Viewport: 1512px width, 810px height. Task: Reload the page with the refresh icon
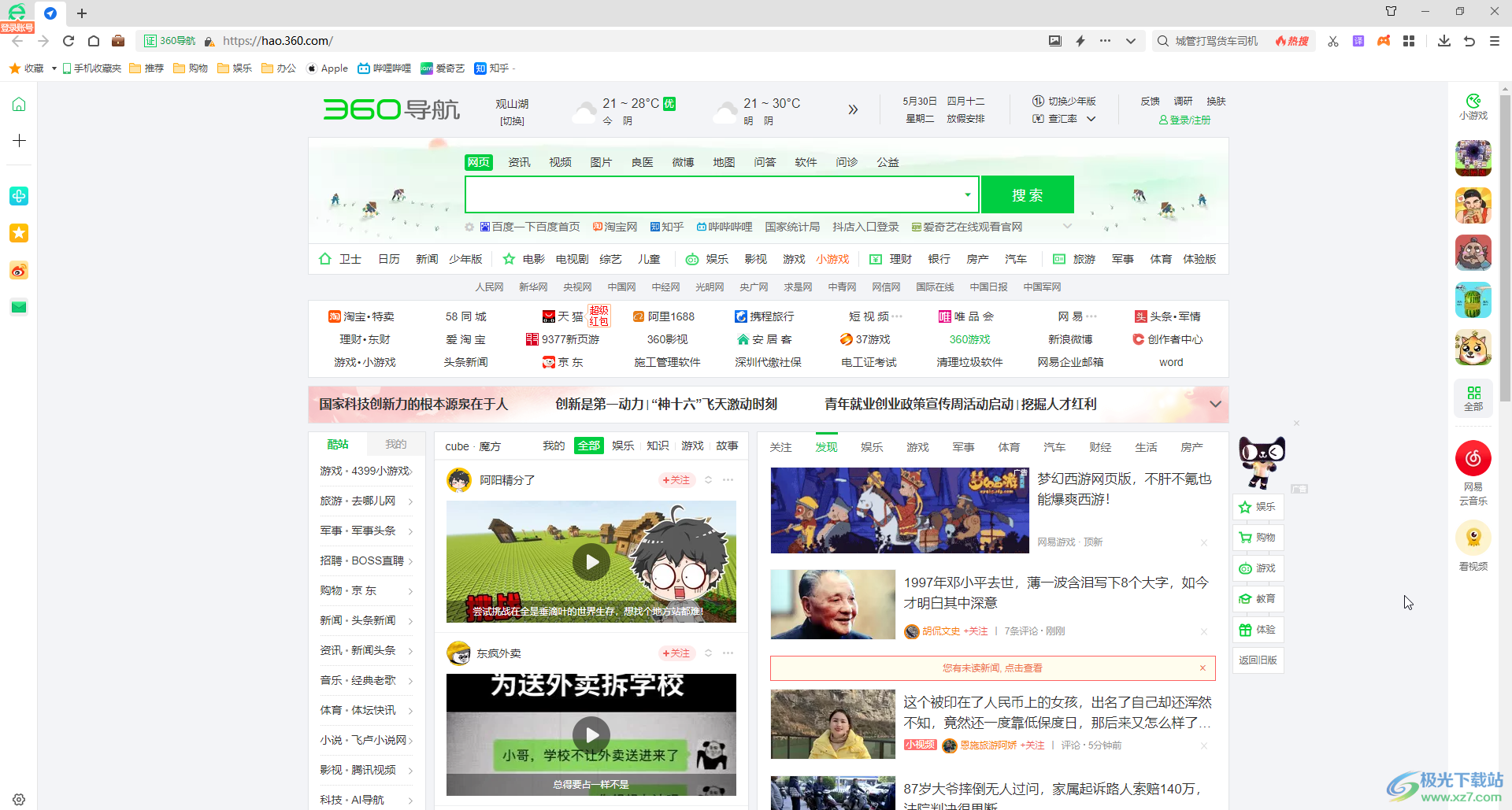pos(69,41)
